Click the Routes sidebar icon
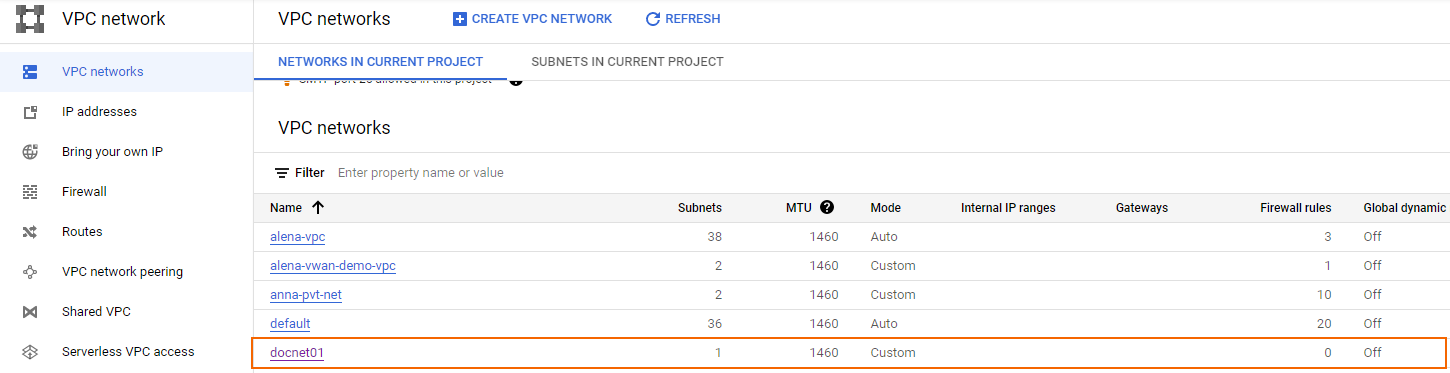1450x373 pixels. [30, 232]
